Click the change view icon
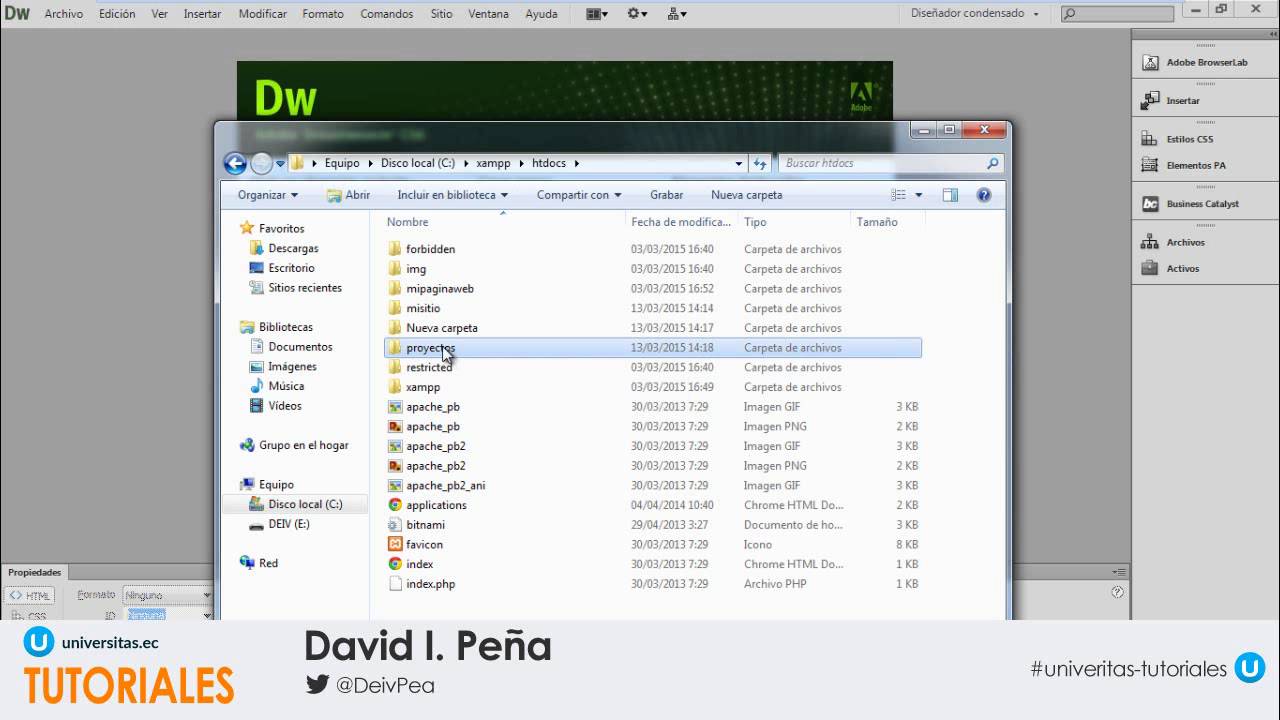 [898, 195]
